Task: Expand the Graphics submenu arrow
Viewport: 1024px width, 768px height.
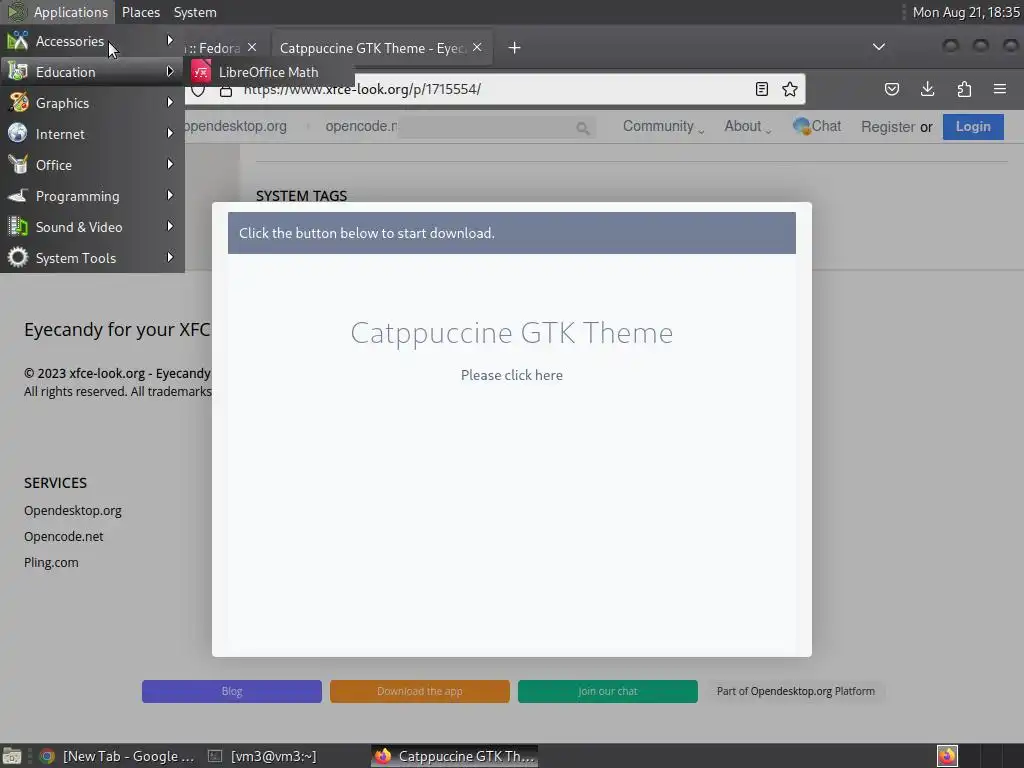Action: tap(170, 103)
